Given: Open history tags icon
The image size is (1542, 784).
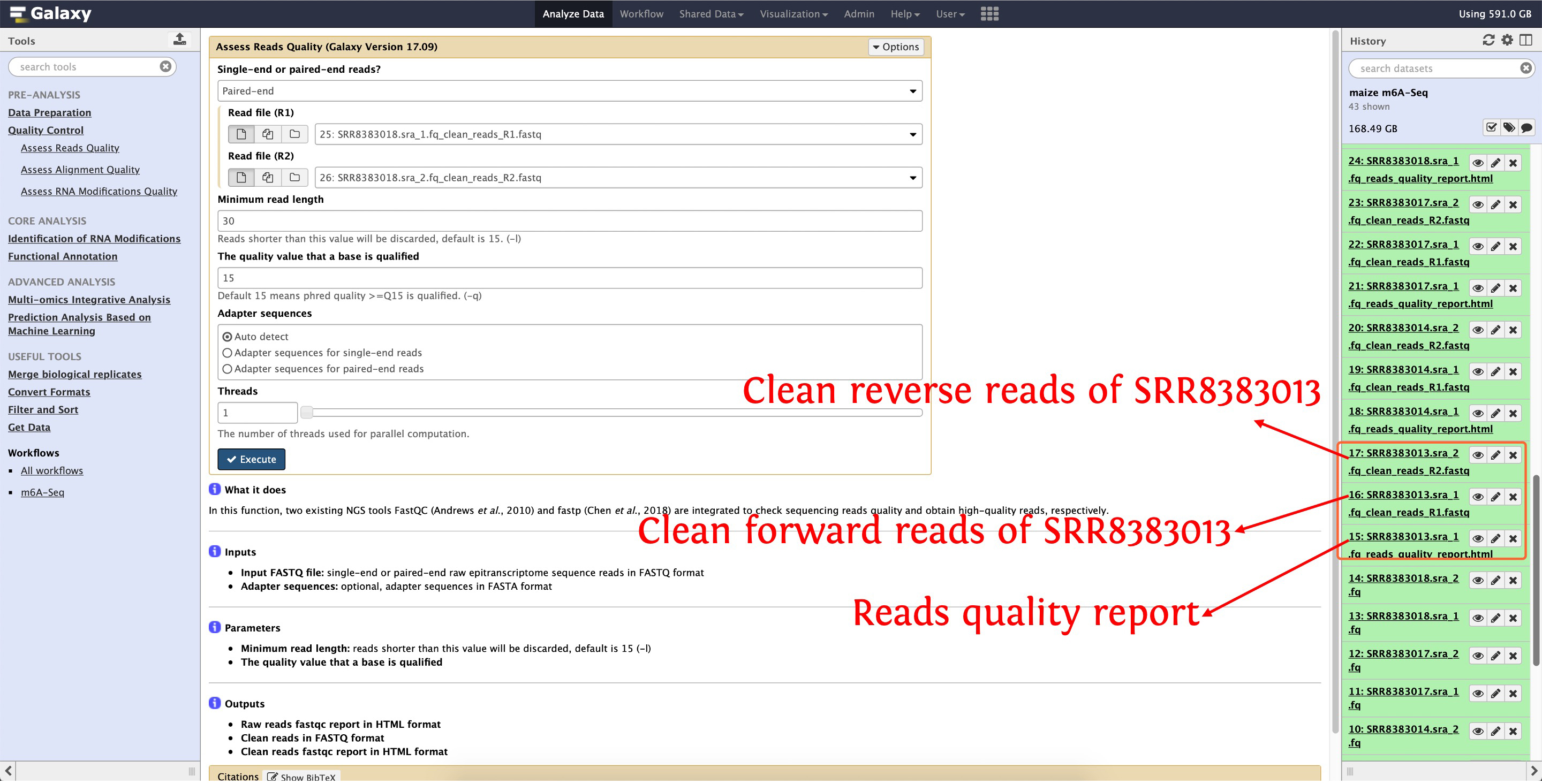Looking at the screenshot, I should [x=1508, y=128].
